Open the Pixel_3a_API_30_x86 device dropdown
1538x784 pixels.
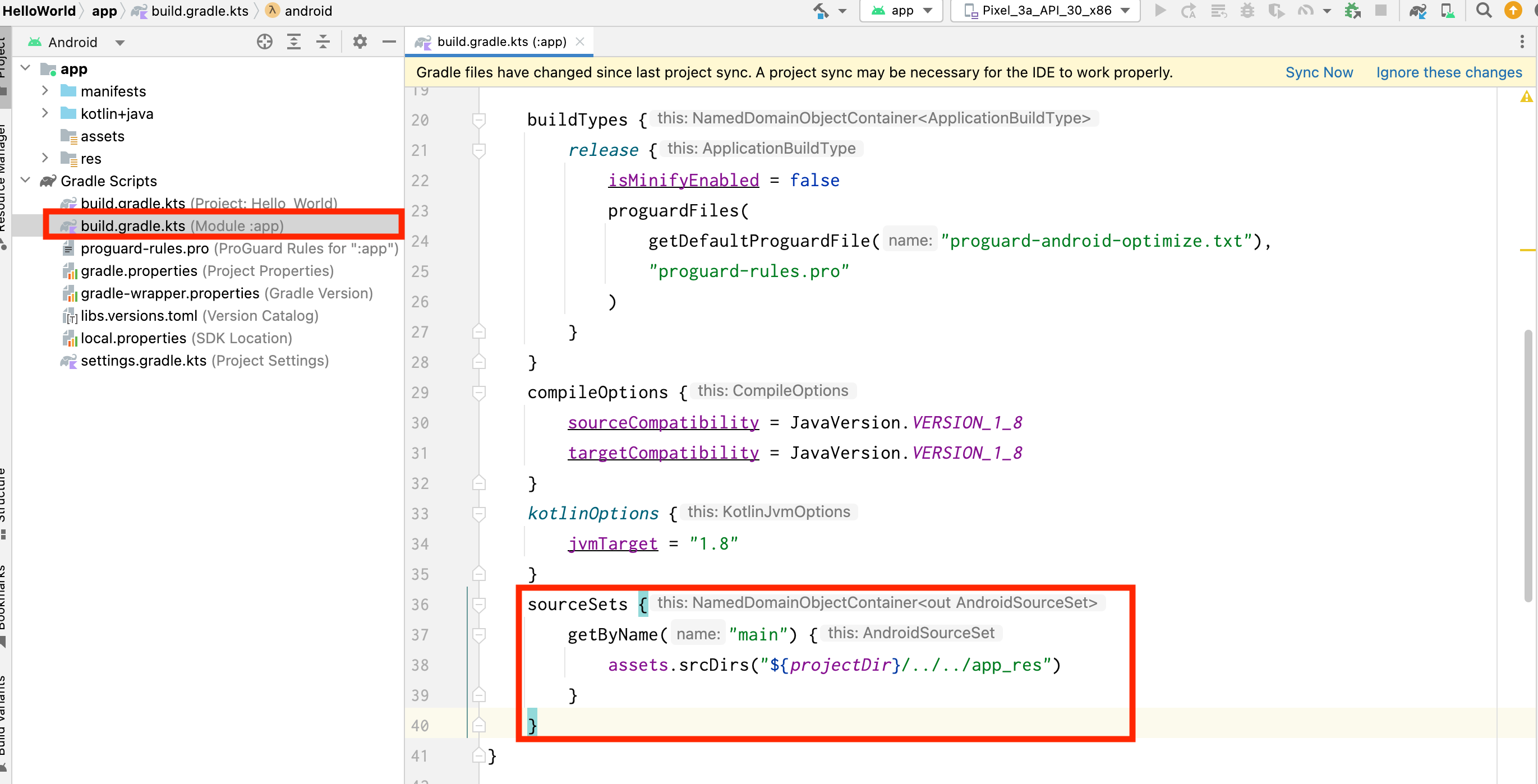click(x=1046, y=11)
